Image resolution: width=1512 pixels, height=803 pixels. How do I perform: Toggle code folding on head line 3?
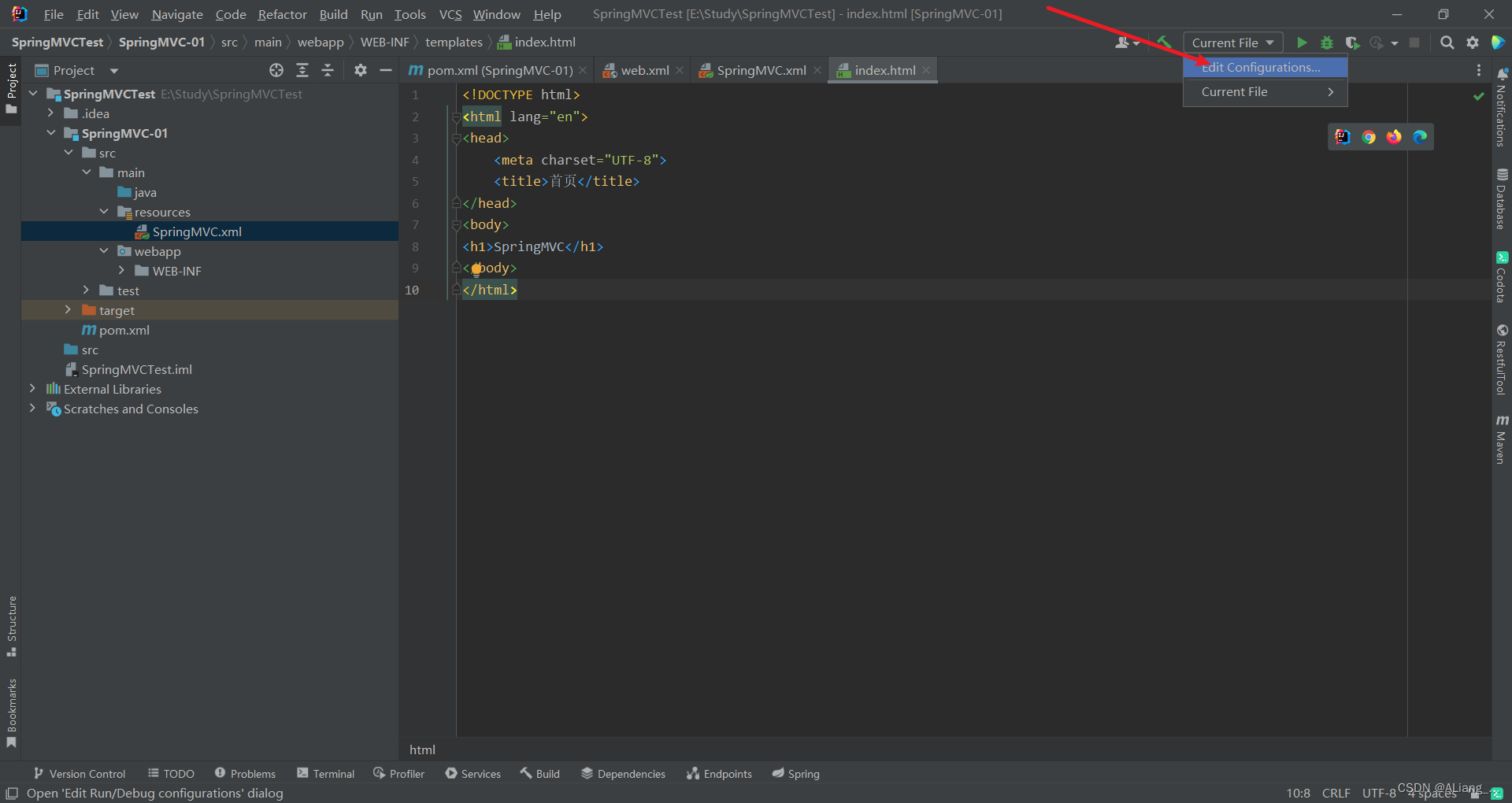(456, 139)
